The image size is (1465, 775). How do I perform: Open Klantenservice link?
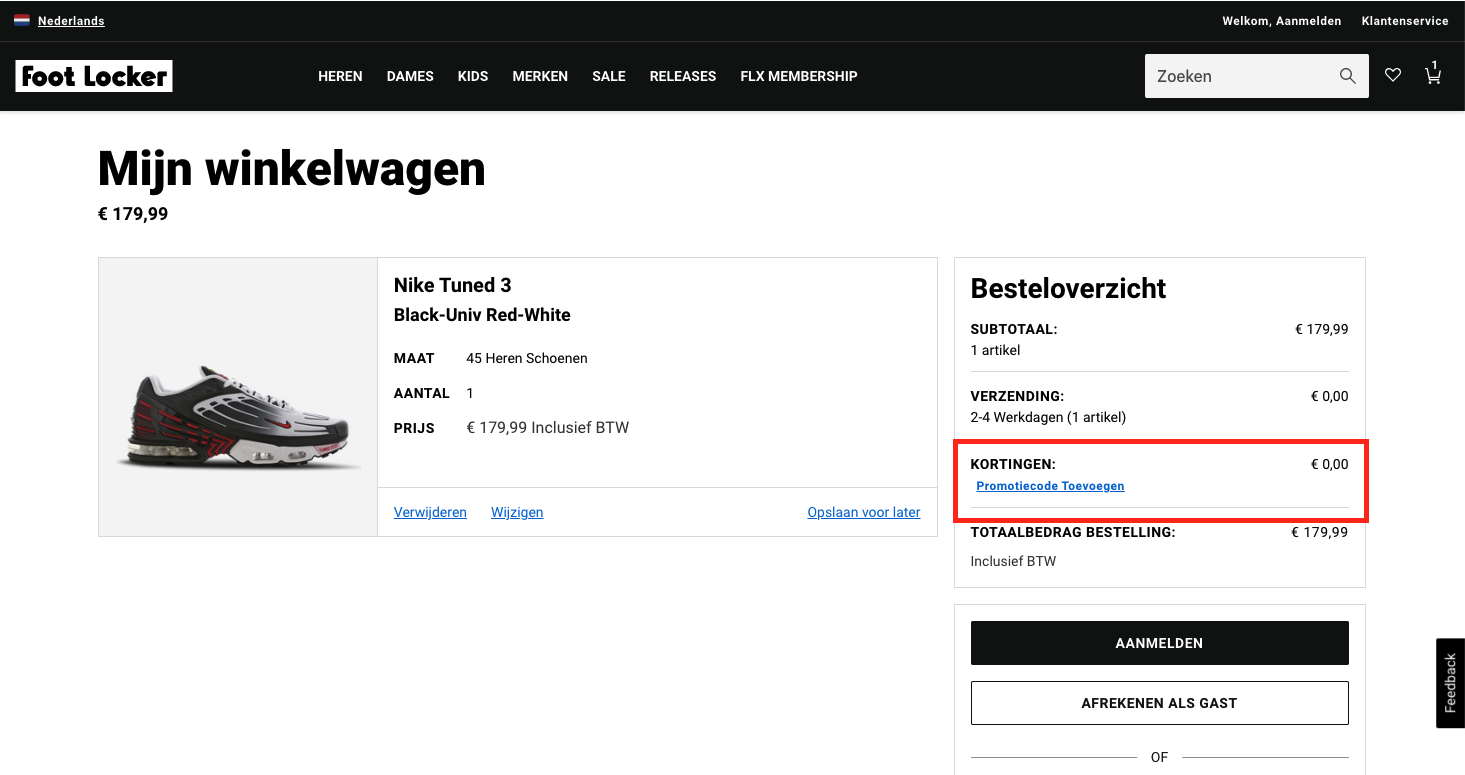[x=1405, y=21]
